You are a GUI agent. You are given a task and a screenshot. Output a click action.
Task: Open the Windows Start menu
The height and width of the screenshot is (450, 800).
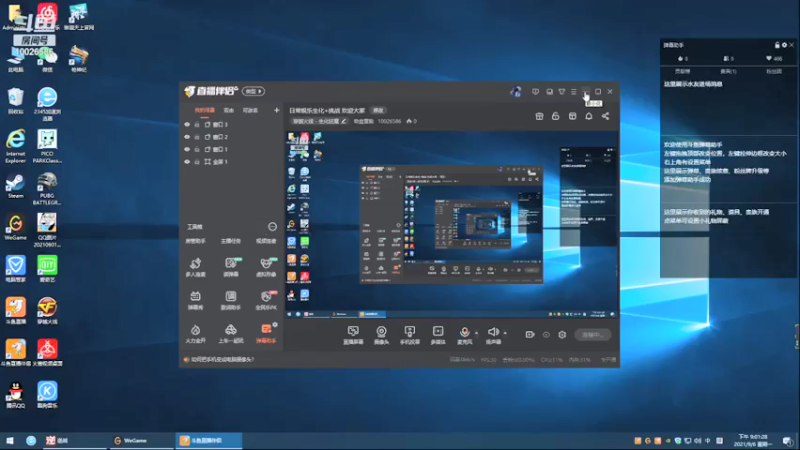(10, 440)
